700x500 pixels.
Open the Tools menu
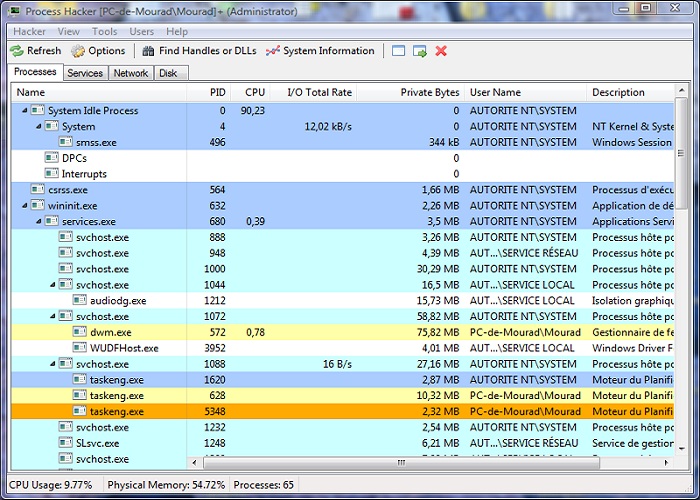pyautogui.click(x=104, y=32)
